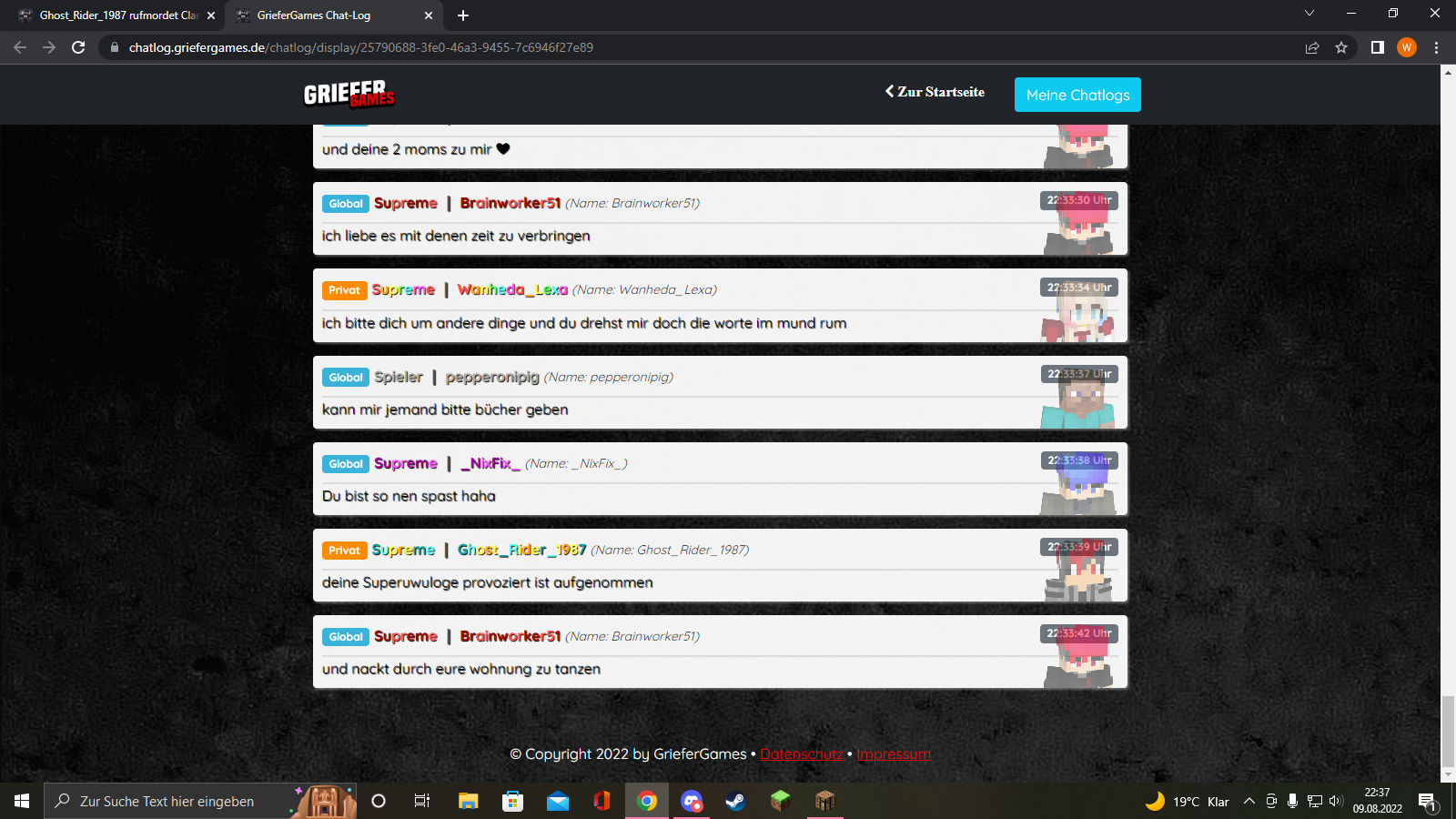Click the Impressum footer link
The width and height of the screenshot is (1456, 819).
click(x=894, y=753)
